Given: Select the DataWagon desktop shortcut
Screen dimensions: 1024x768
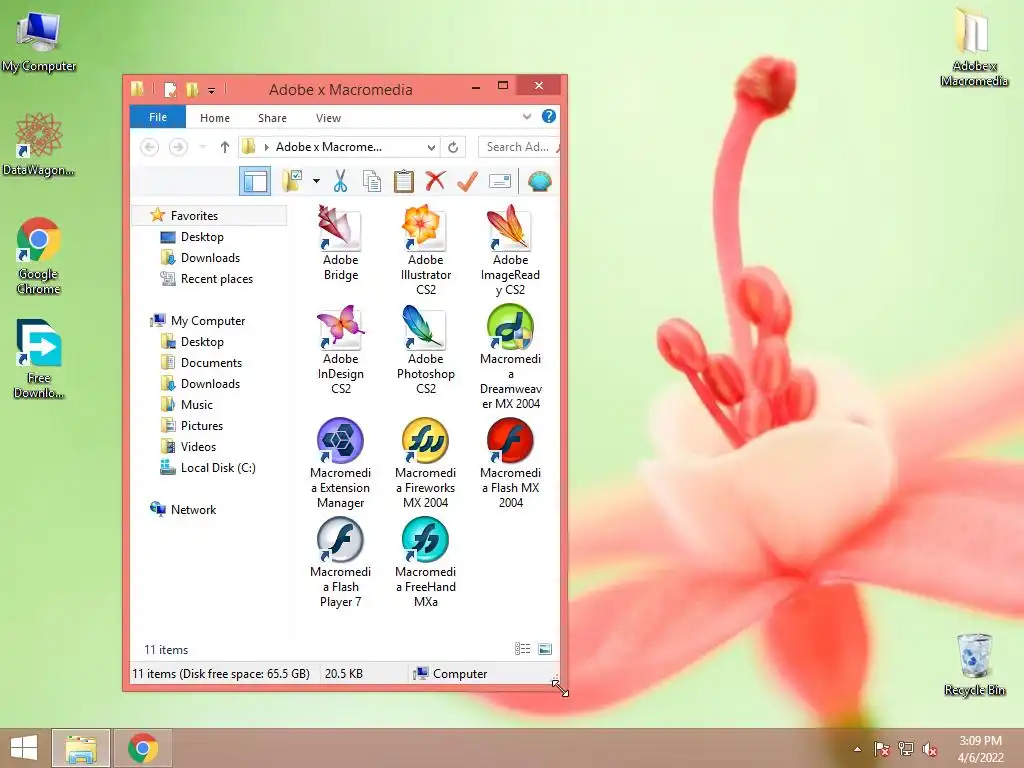Looking at the screenshot, I should click(39, 144).
